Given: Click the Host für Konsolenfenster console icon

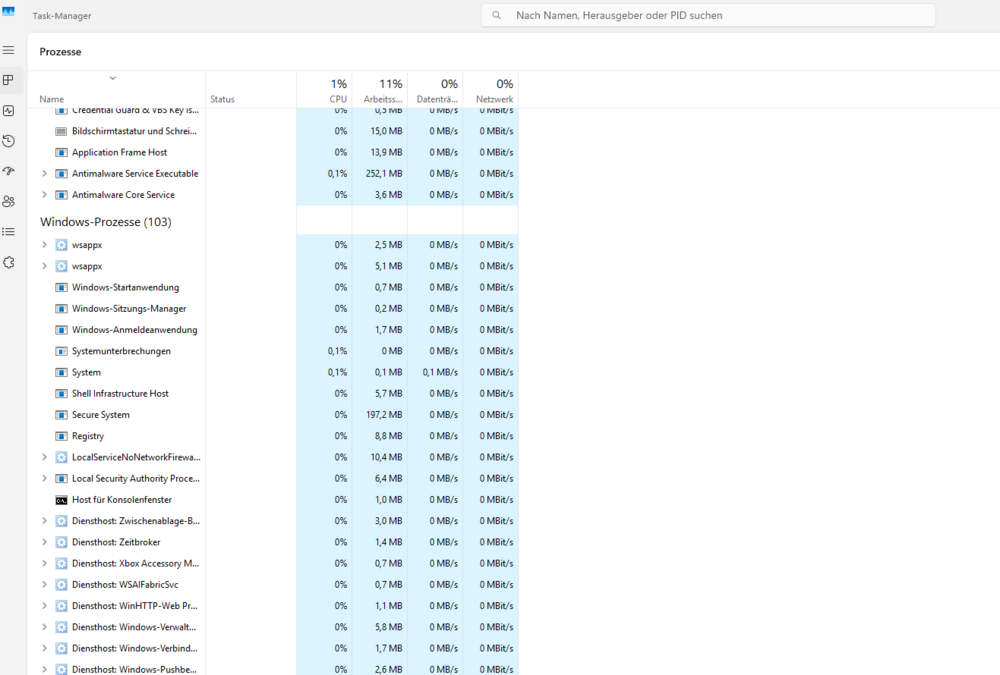Looking at the screenshot, I should coord(61,500).
